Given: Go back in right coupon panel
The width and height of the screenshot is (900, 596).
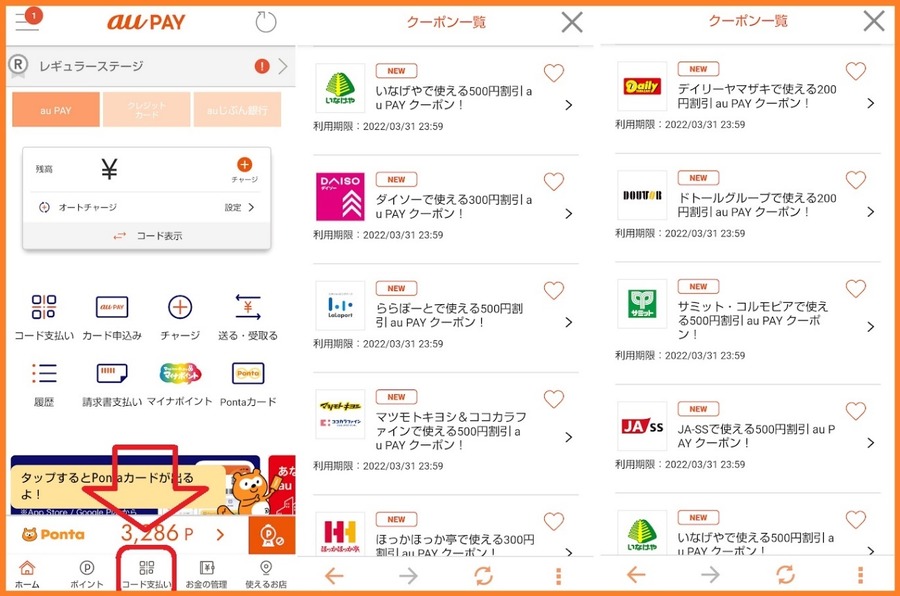Looking at the screenshot, I should tap(636, 574).
